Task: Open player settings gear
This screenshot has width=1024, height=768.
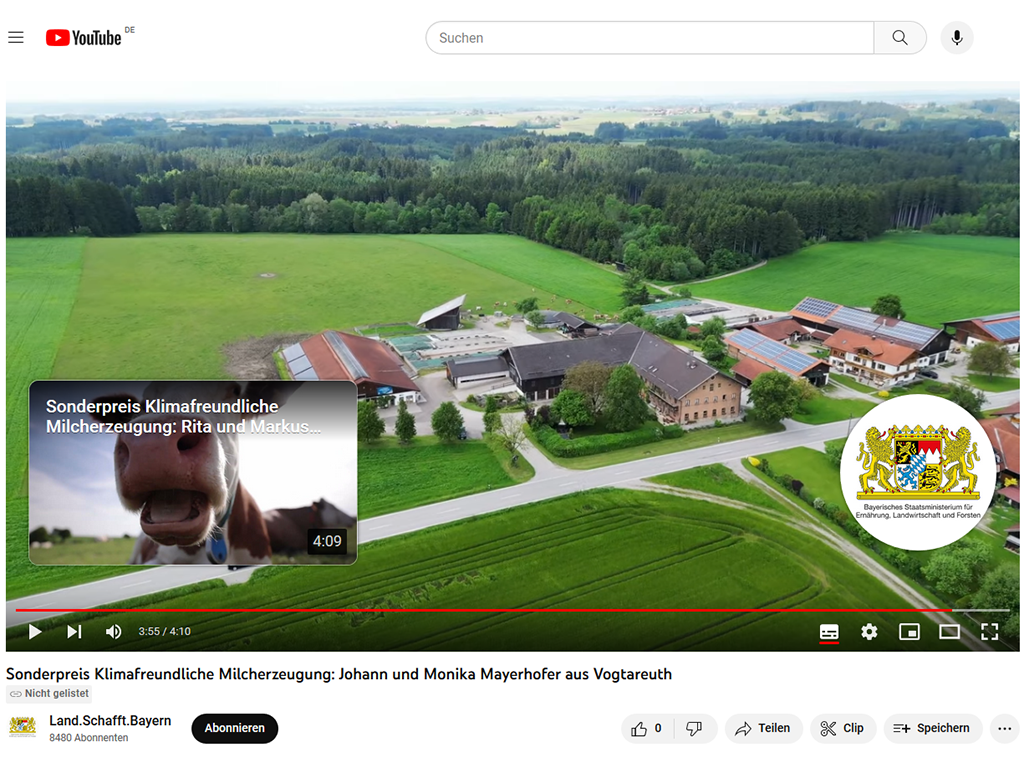Action: click(x=869, y=632)
